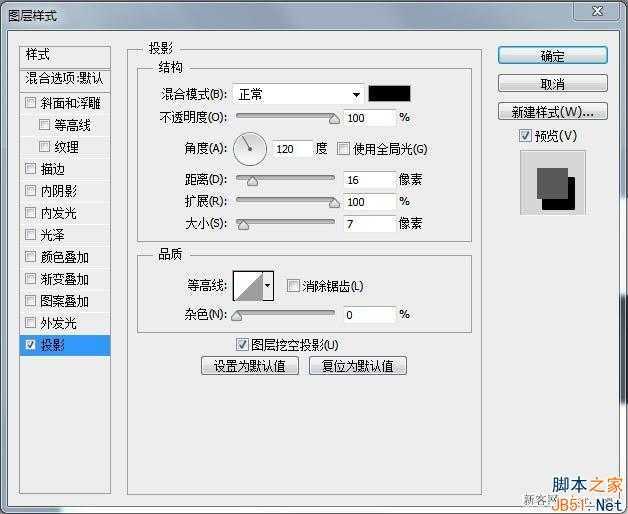This screenshot has width=628, height=514.
Task: Click the angle dial control
Action: coord(250,149)
